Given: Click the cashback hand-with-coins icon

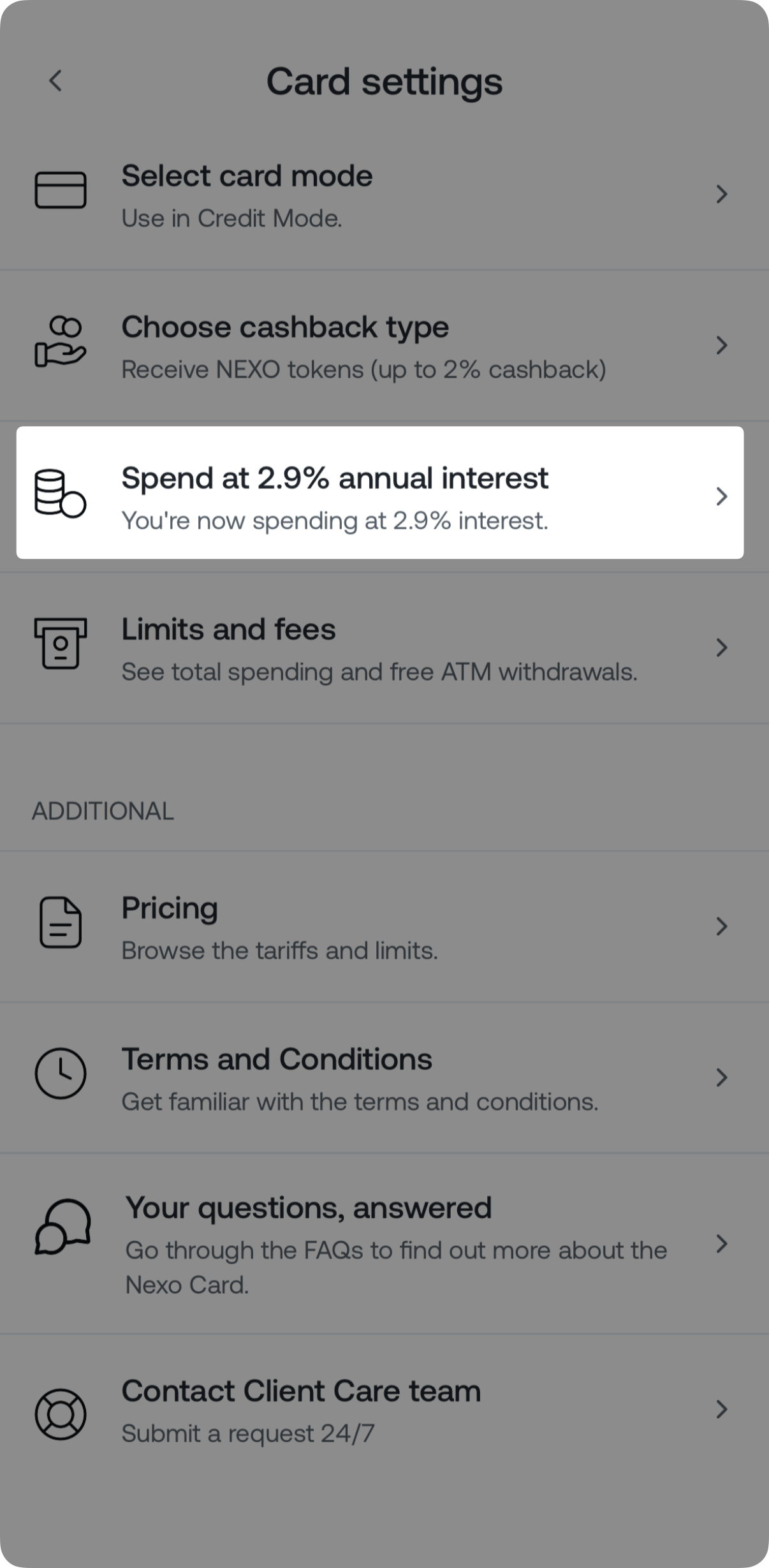Looking at the screenshot, I should point(61,341).
